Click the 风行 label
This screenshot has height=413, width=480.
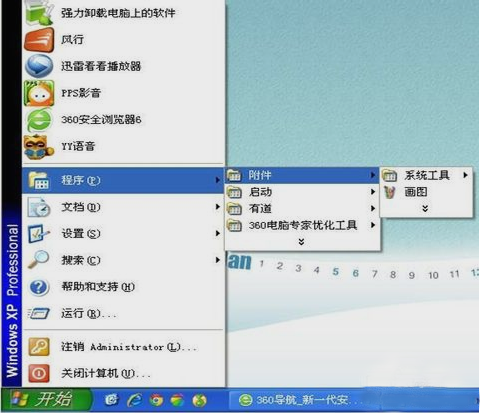click(x=72, y=40)
